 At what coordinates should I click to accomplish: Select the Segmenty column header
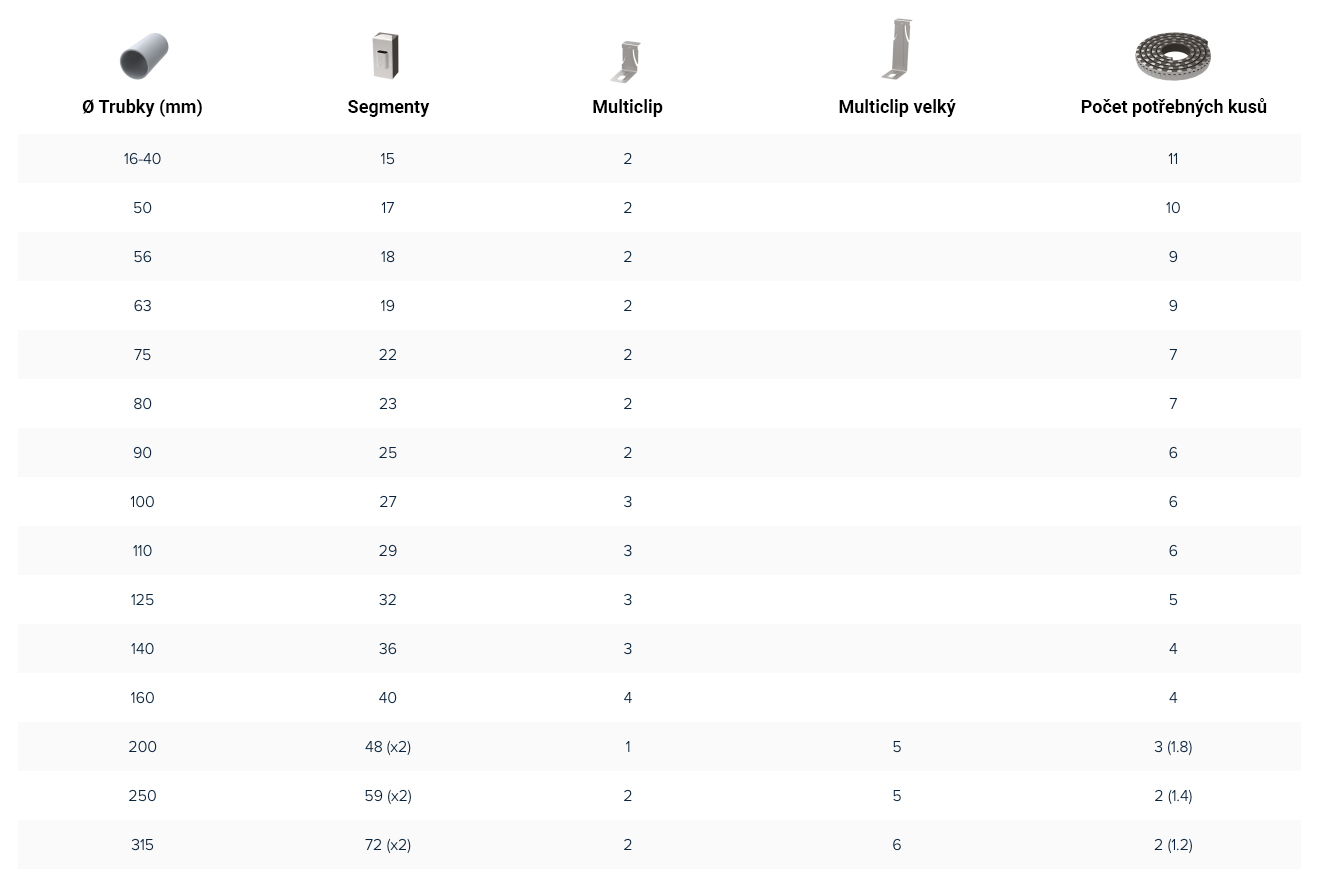pyautogui.click(x=388, y=107)
